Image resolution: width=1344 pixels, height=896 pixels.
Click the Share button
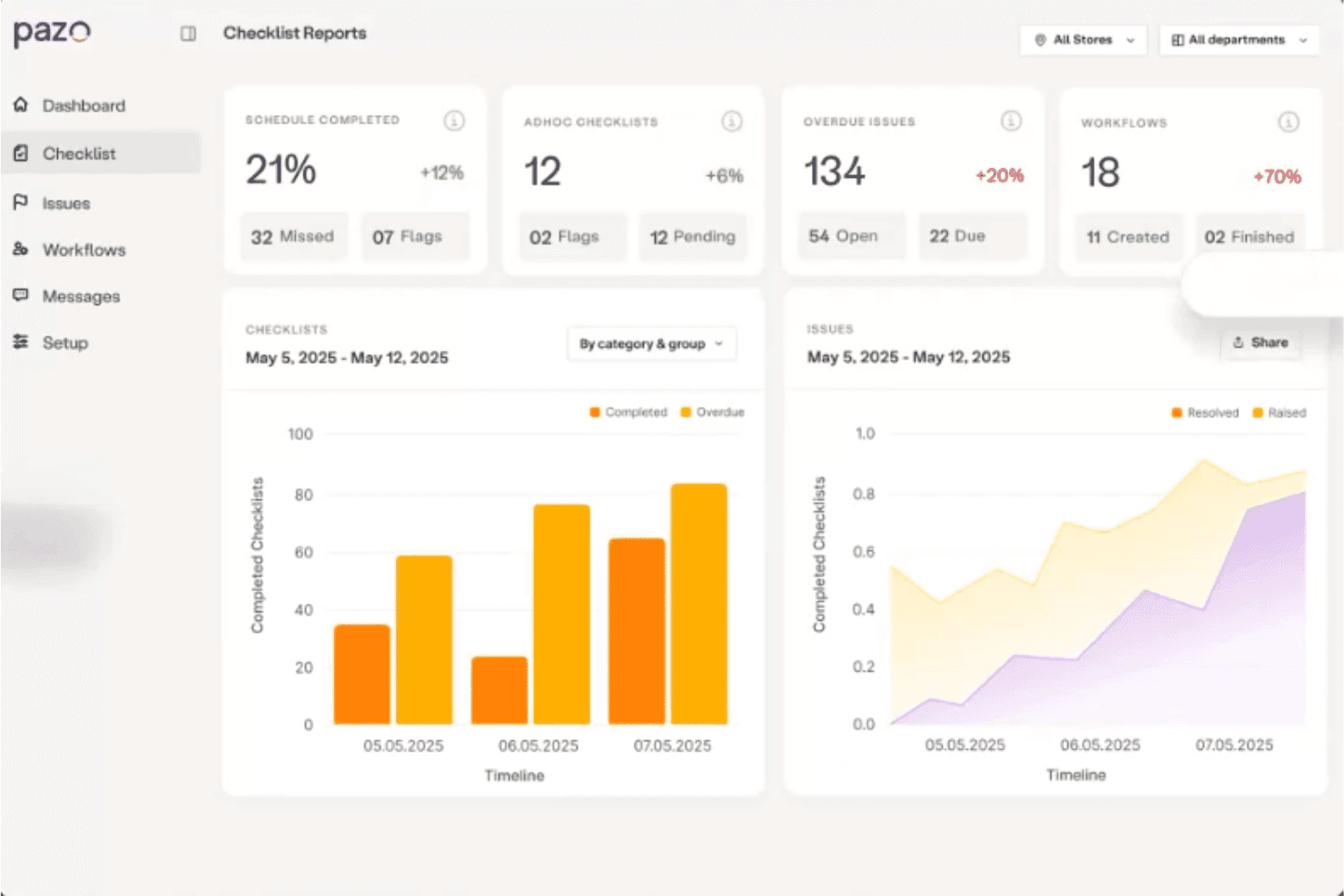pos(1260,342)
